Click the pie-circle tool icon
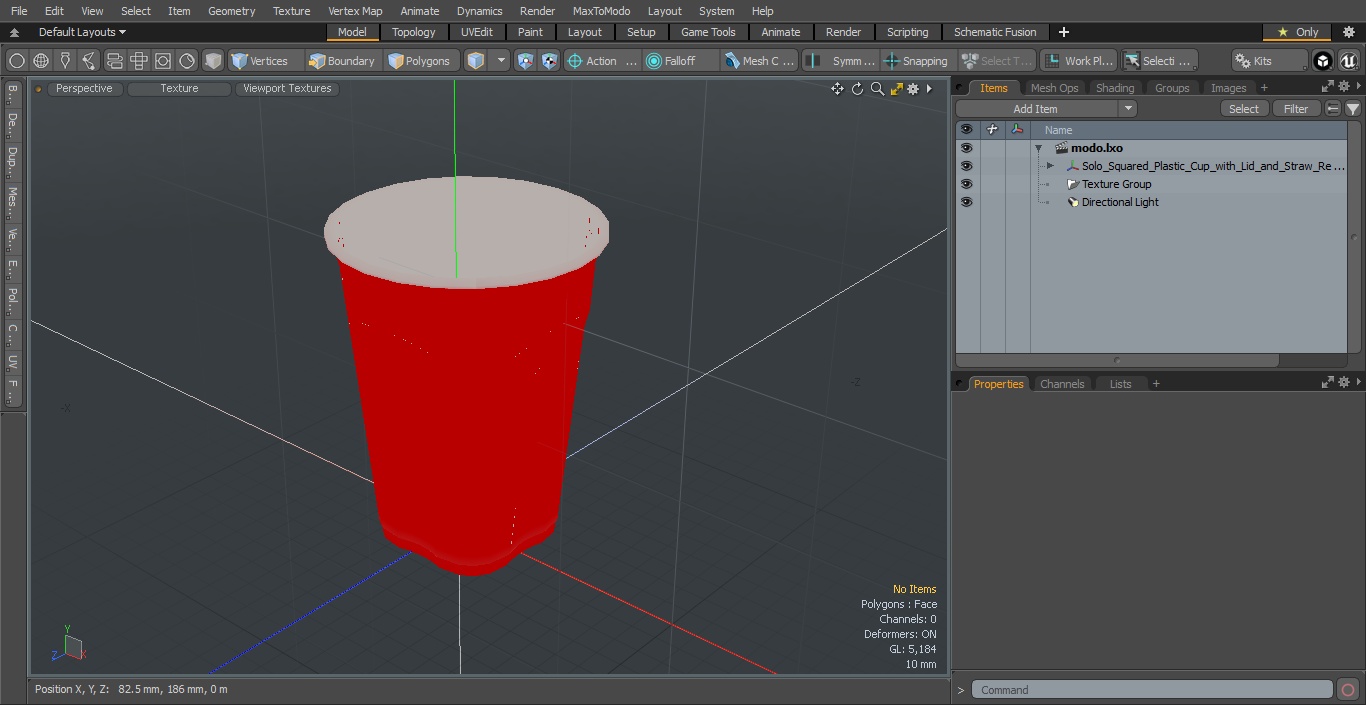The width and height of the screenshot is (1366, 705). pos(187,61)
